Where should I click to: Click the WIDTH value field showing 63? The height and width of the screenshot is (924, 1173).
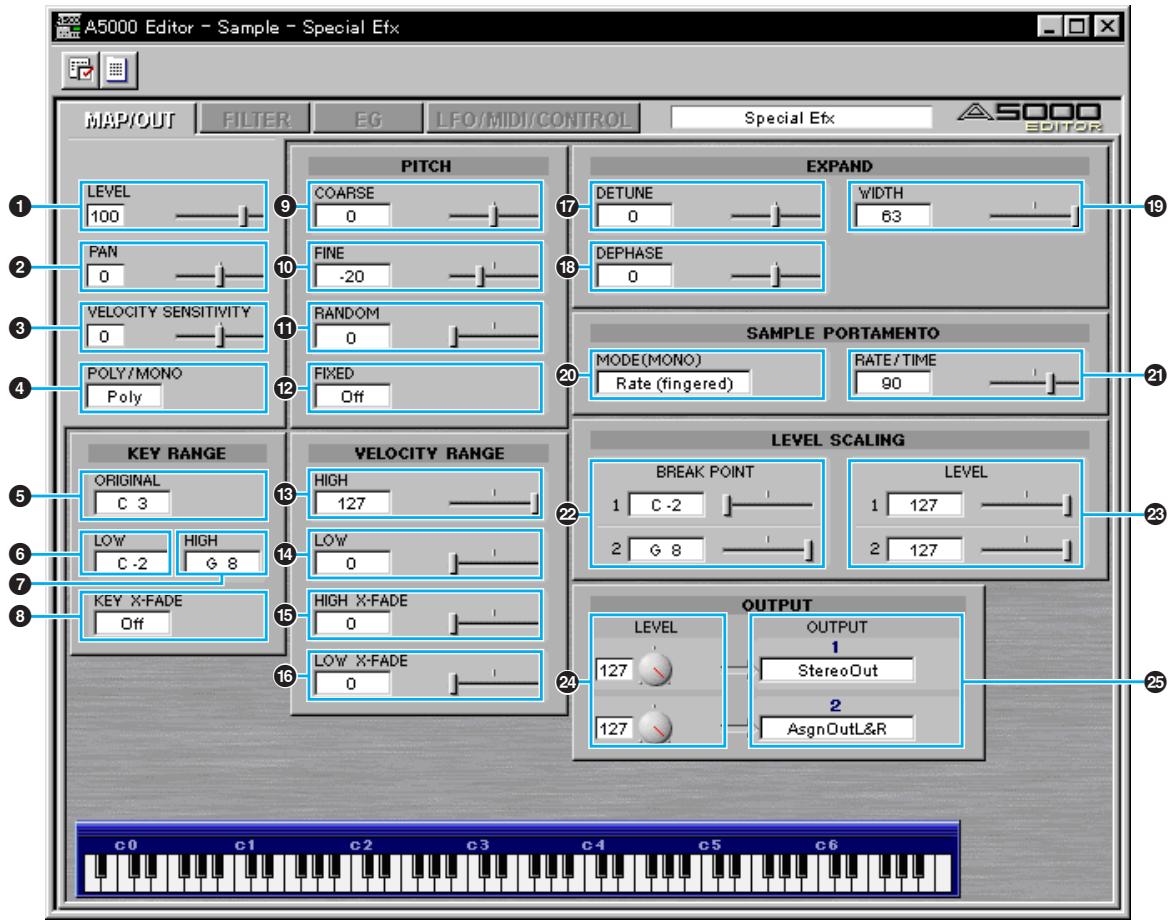[x=892, y=216]
